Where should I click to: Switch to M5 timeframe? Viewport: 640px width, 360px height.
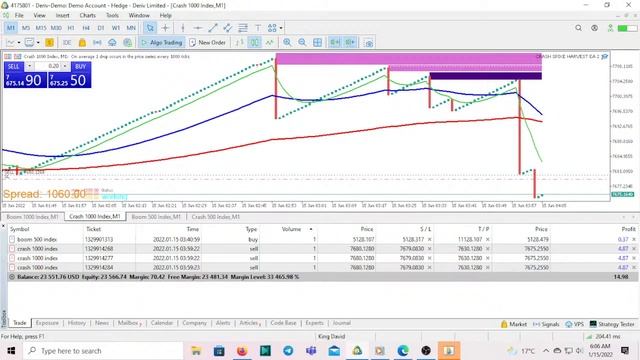[x=26, y=28]
